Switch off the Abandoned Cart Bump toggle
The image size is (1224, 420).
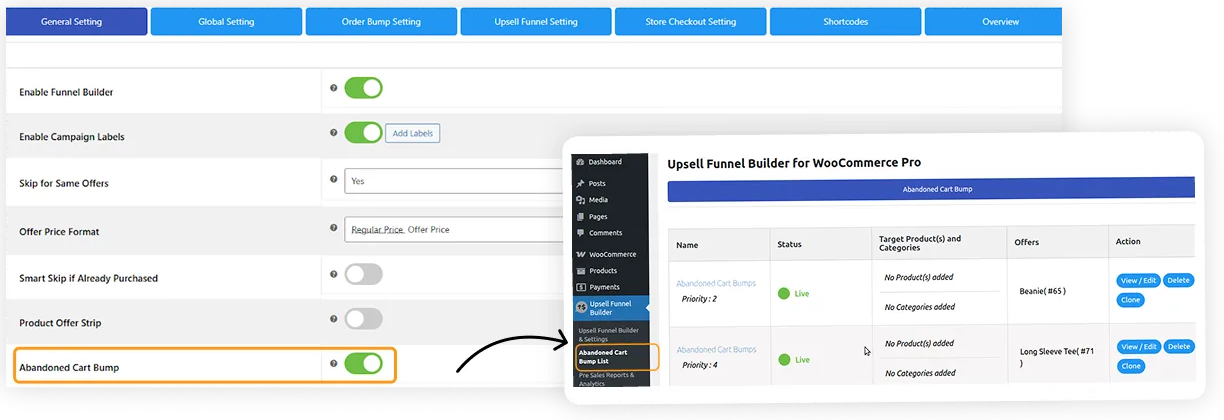tap(363, 364)
